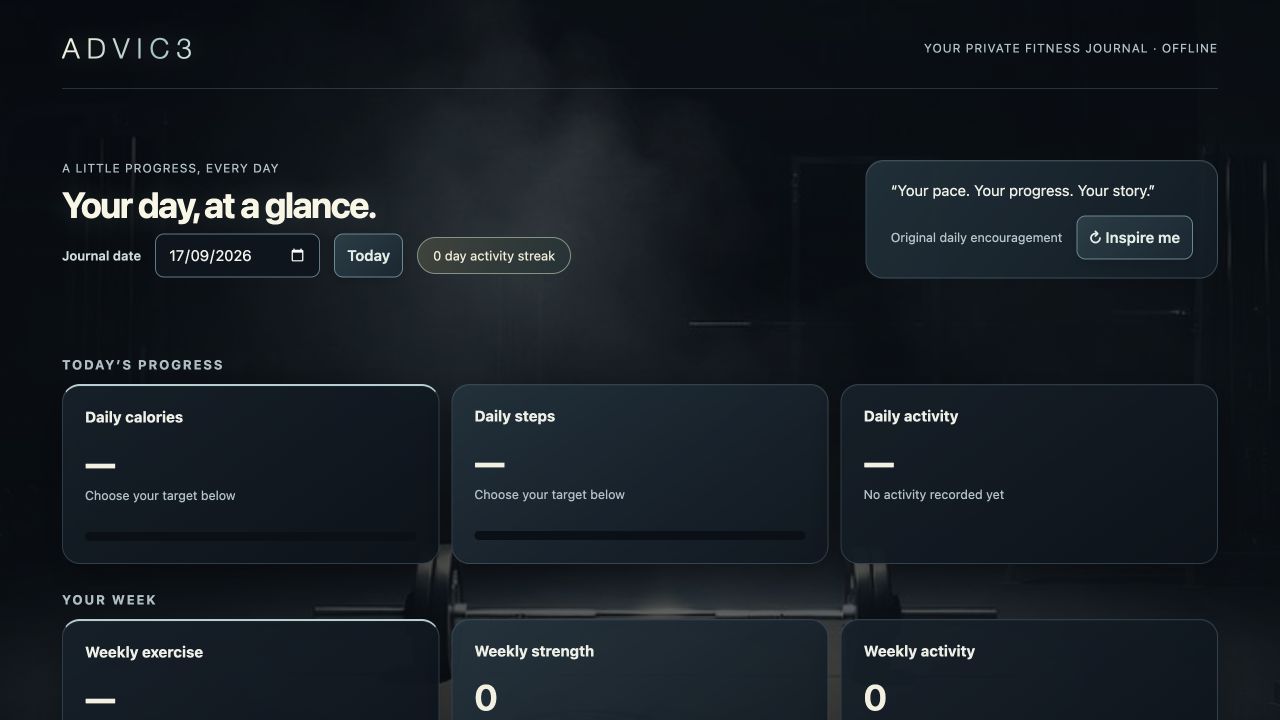Click the 0 day activity streak badge
Viewport: 1280px width, 720px height.
494,255
